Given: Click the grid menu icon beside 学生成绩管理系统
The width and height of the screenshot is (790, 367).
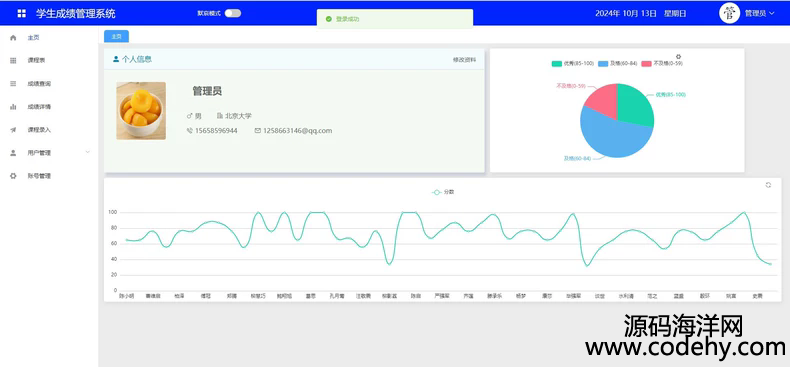Looking at the screenshot, I should [x=22, y=14].
